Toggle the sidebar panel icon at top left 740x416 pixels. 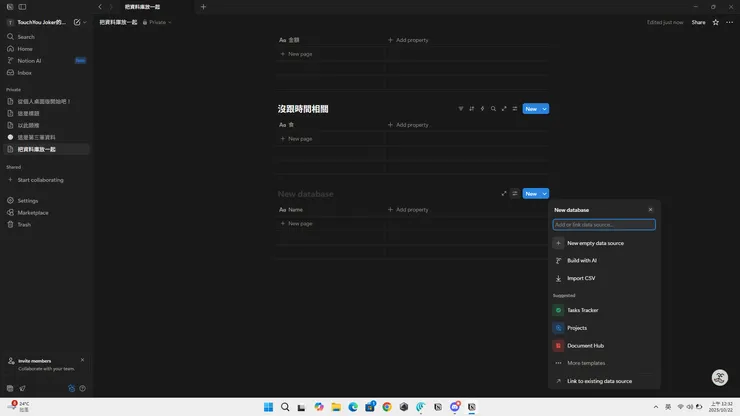click(x=22, y=7)
